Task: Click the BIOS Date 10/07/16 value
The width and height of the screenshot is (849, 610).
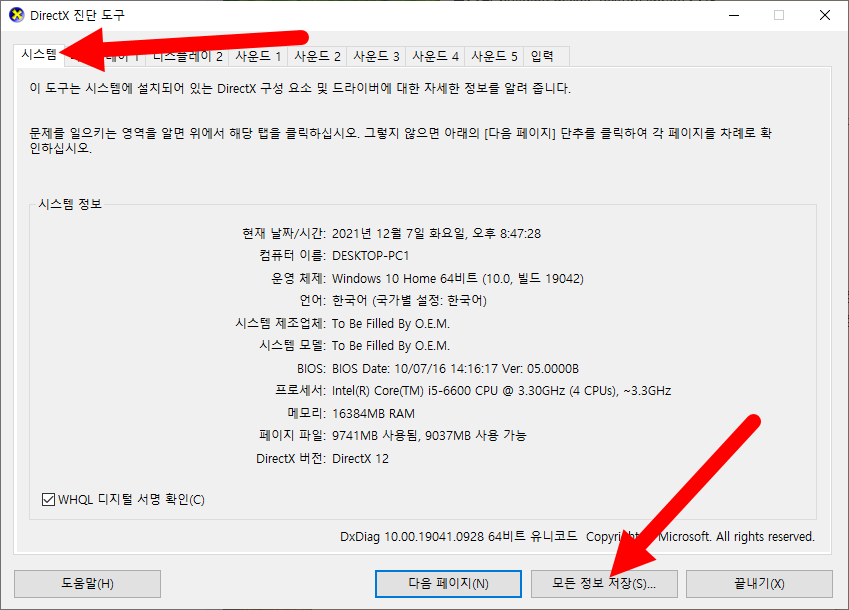Action: pyautogui.click(x=455, y=369)
